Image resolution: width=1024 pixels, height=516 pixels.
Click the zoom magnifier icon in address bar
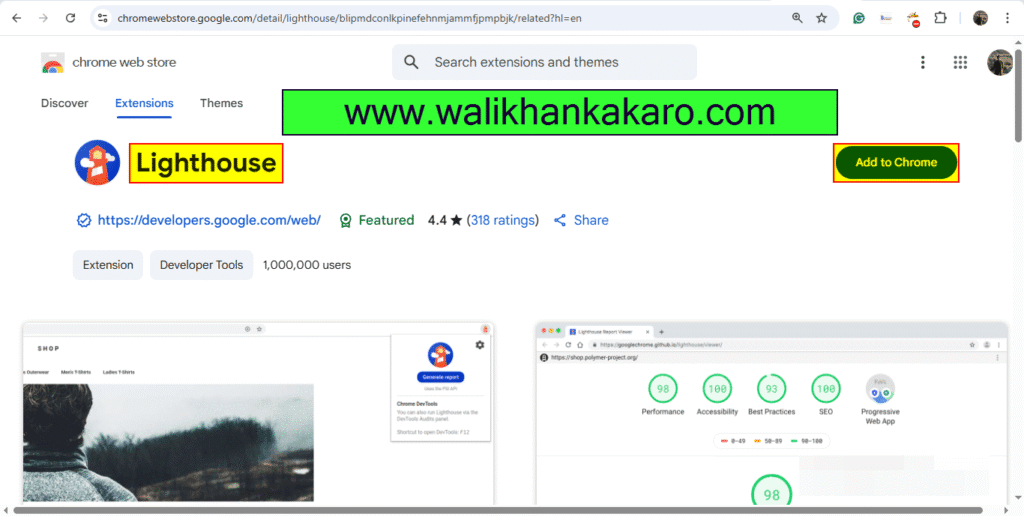[797, 18]
